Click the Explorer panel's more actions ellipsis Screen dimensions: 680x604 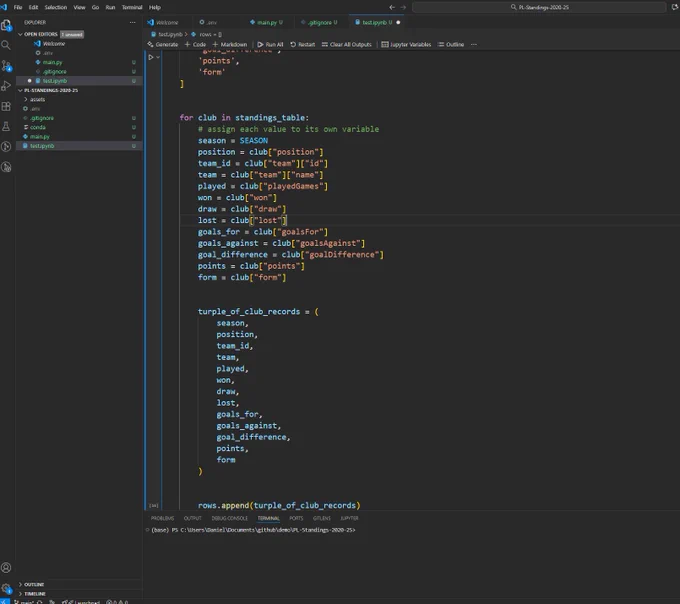(x=132, y=23)
